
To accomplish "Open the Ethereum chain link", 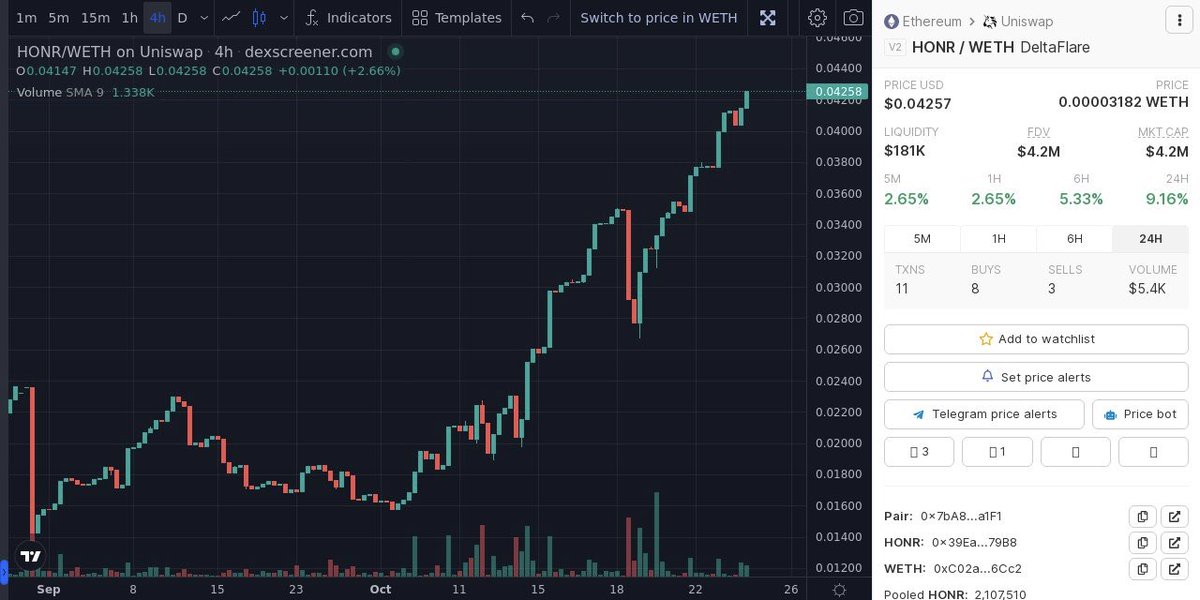I will tap(924, 21).
